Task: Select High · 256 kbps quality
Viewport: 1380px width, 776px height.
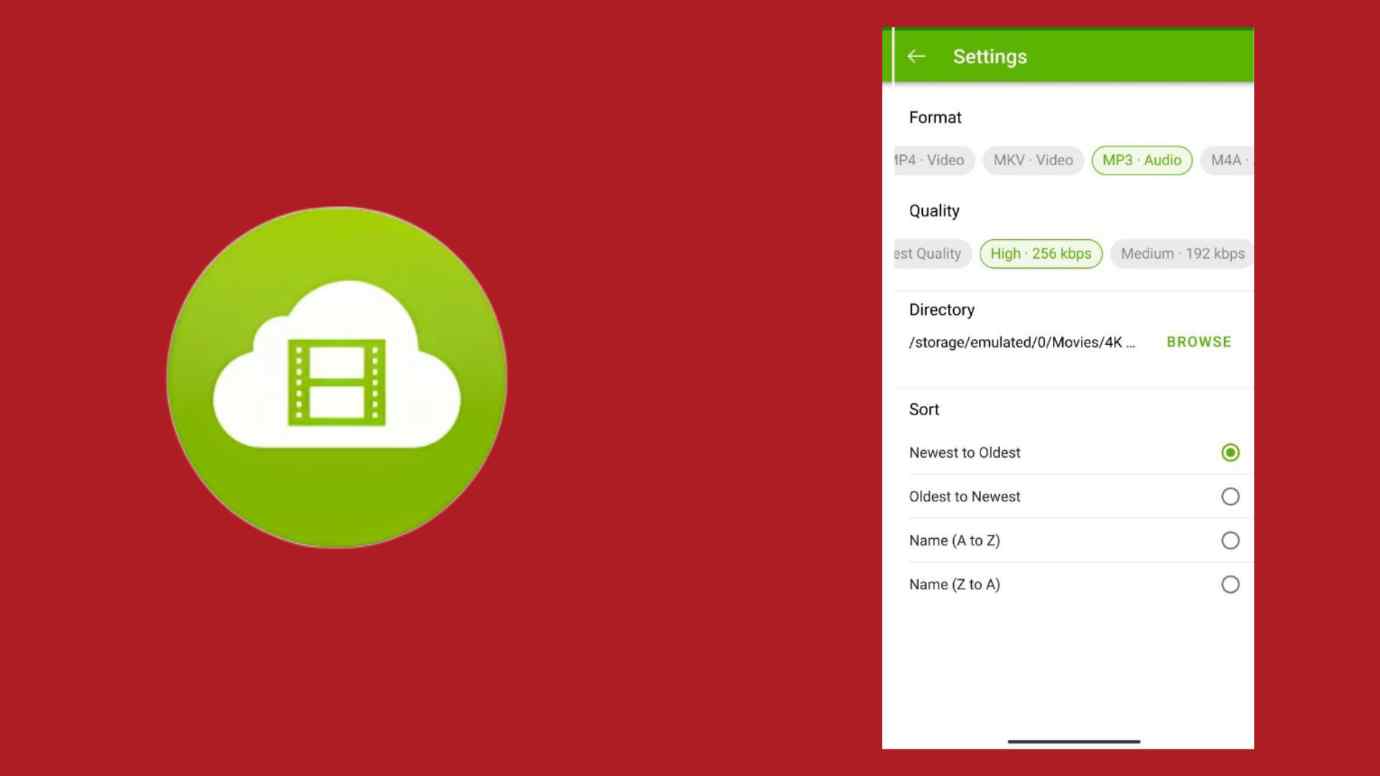Action: pyautogui.click(x=1041, y=254)
